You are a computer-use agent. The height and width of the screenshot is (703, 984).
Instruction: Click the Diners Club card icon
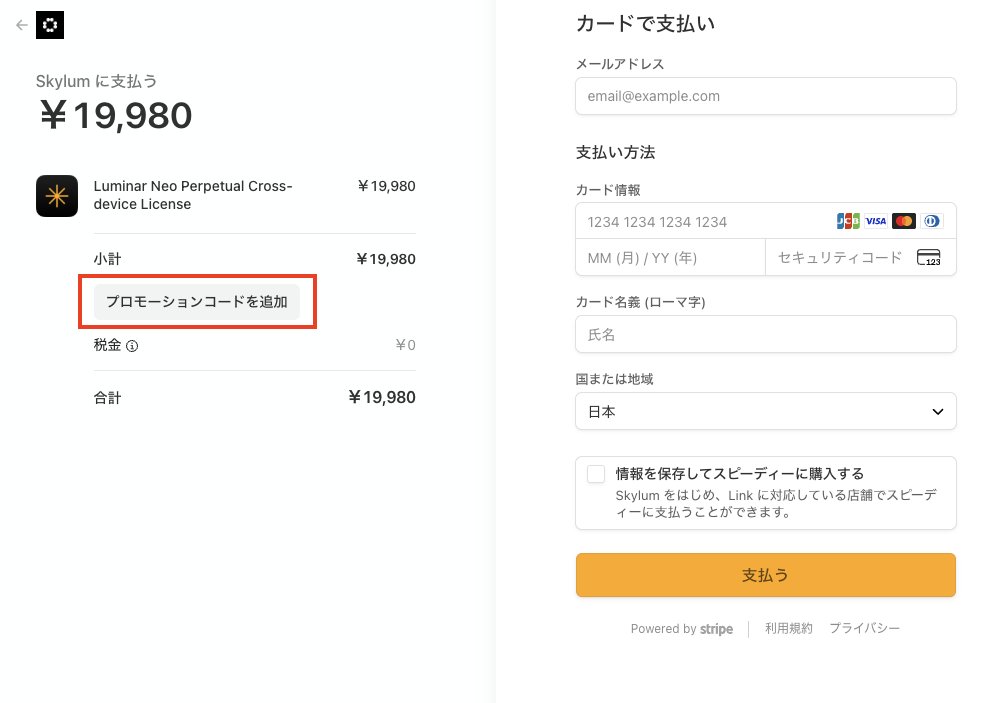pyautogui.click(x=932, y=221)
